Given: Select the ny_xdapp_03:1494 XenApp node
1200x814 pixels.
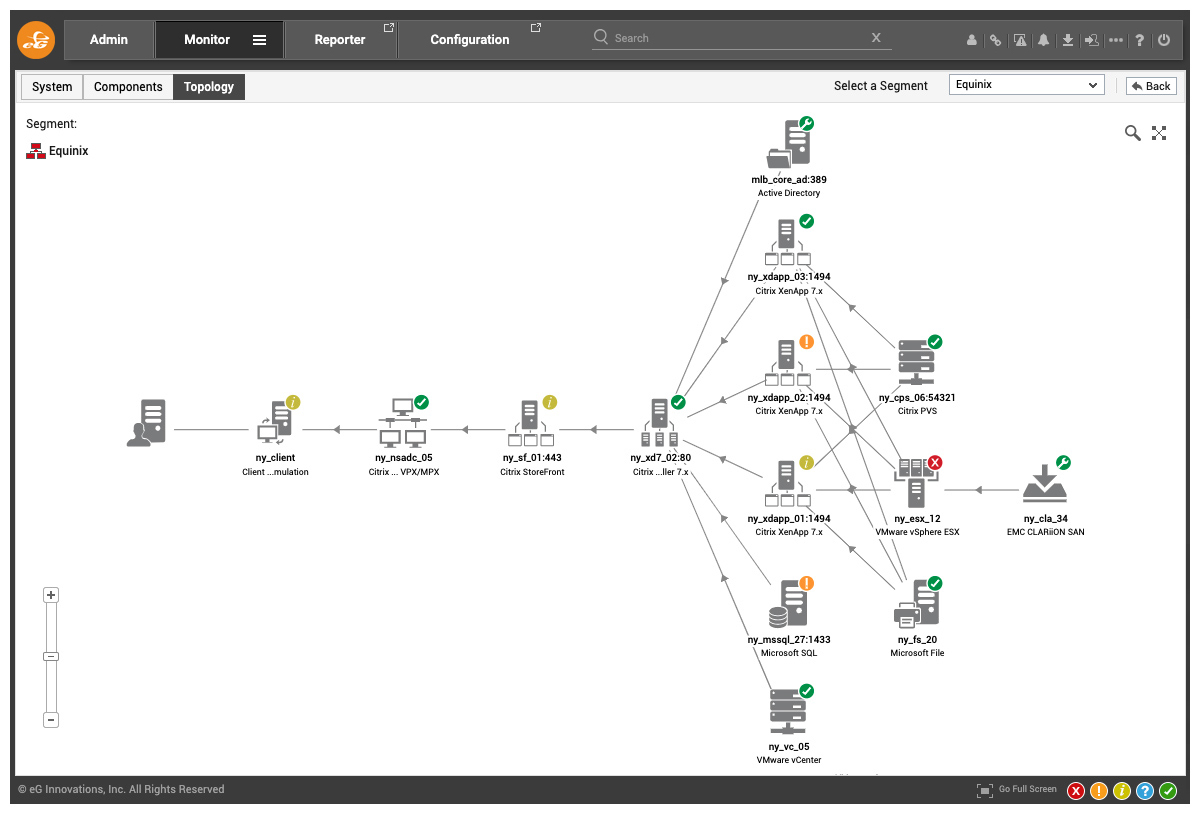Looking at the screenshot, I should pos(788,241).
